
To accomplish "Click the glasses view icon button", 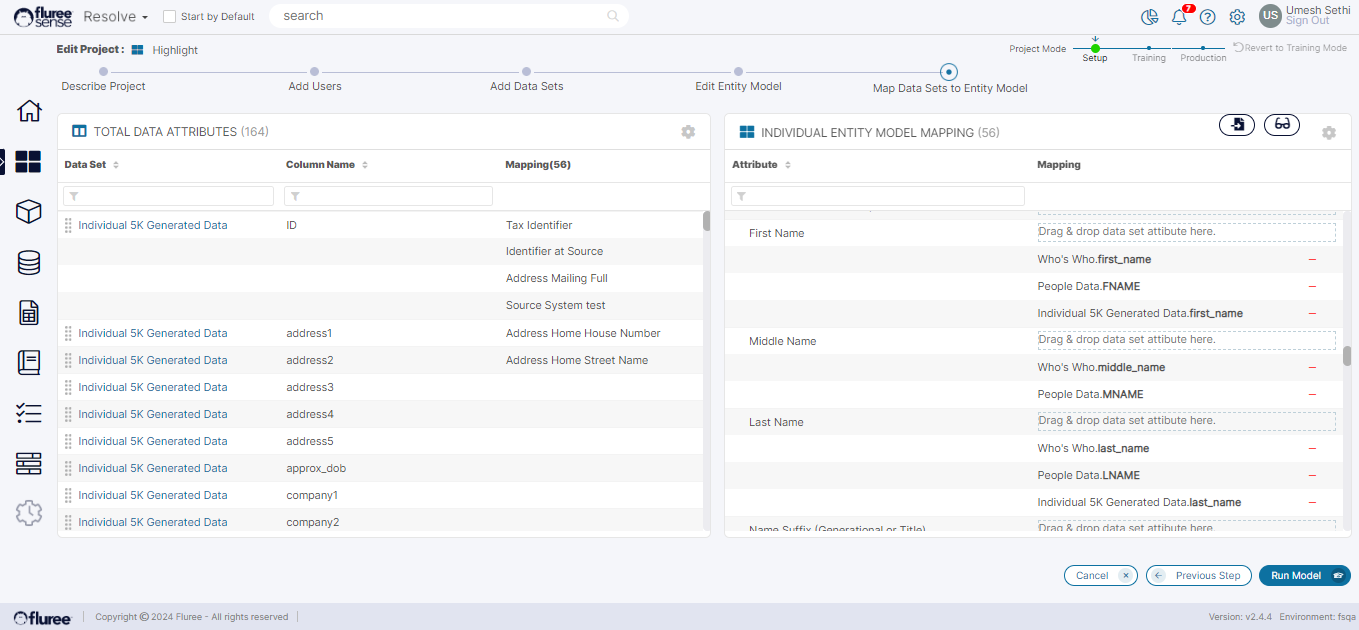I will (1282, 125).
